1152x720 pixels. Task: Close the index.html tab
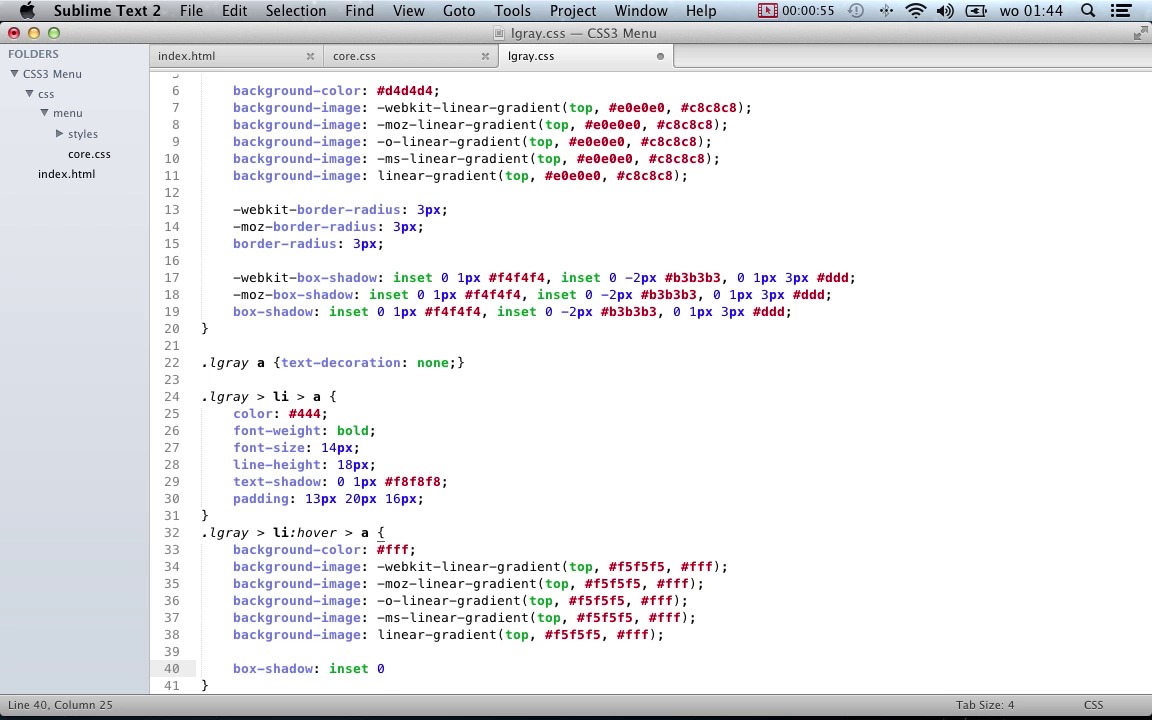(x=310, y=56)
